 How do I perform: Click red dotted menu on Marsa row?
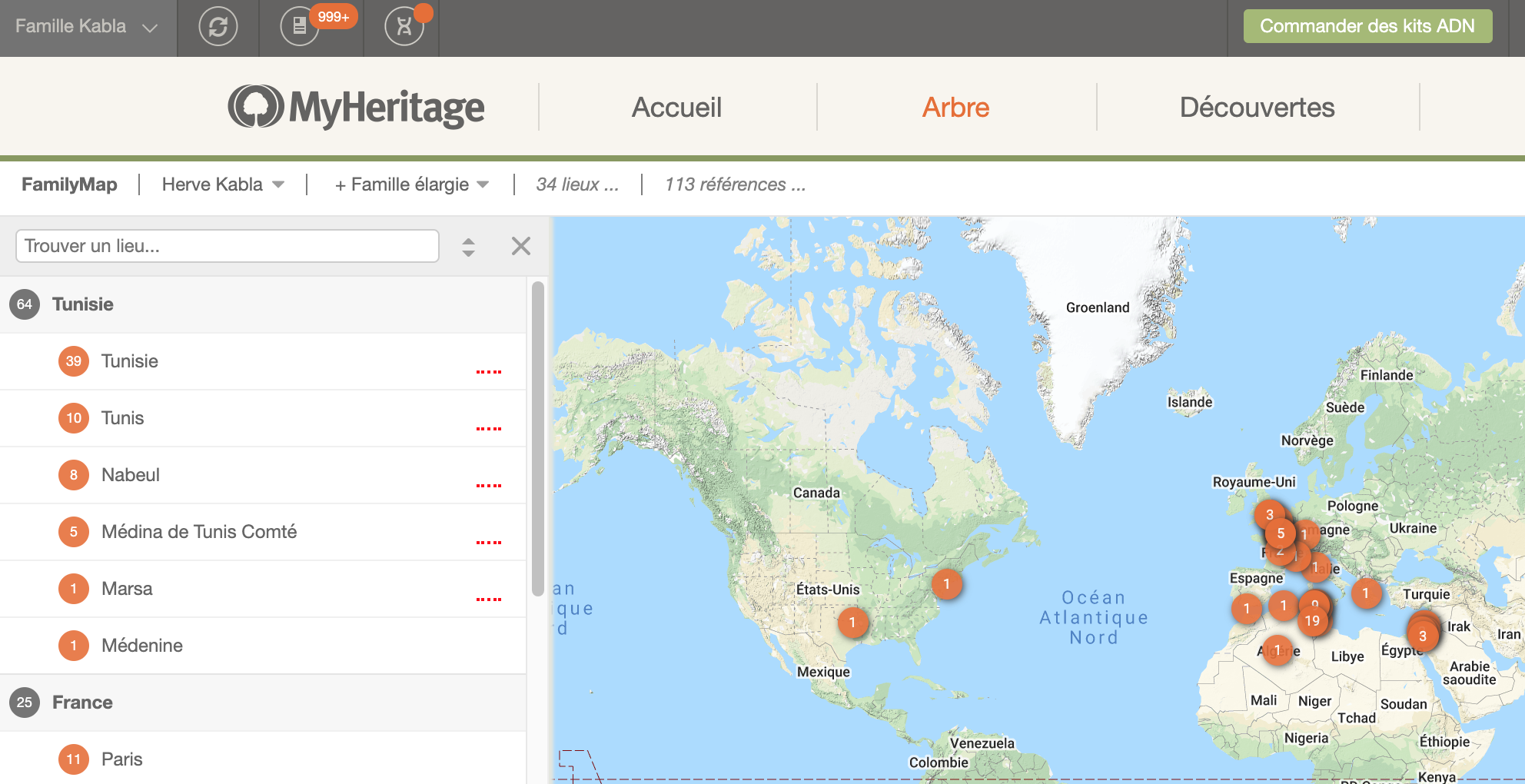point(489,600)
